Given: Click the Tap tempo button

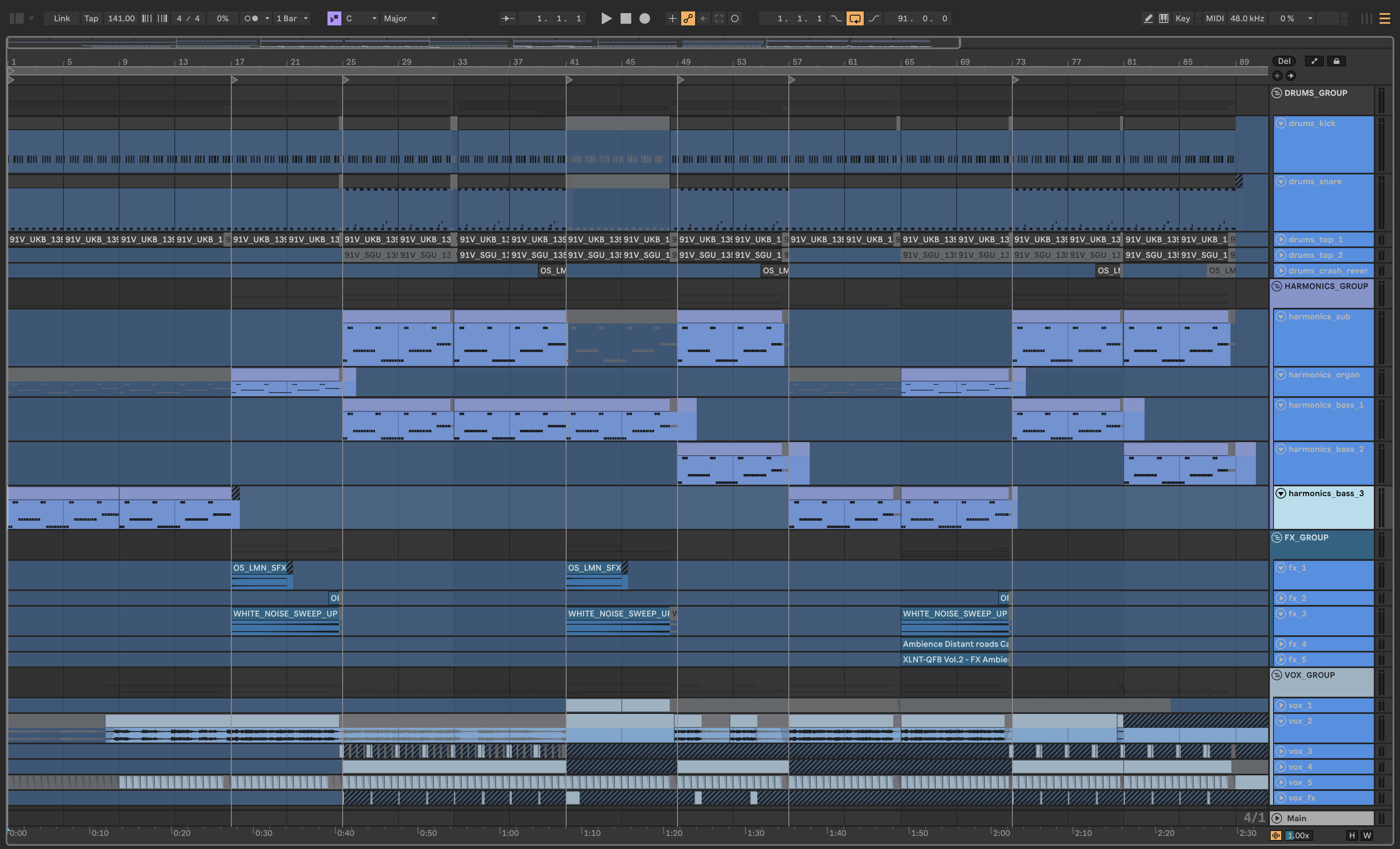Looking at the screenshot, I should point(91,18).
